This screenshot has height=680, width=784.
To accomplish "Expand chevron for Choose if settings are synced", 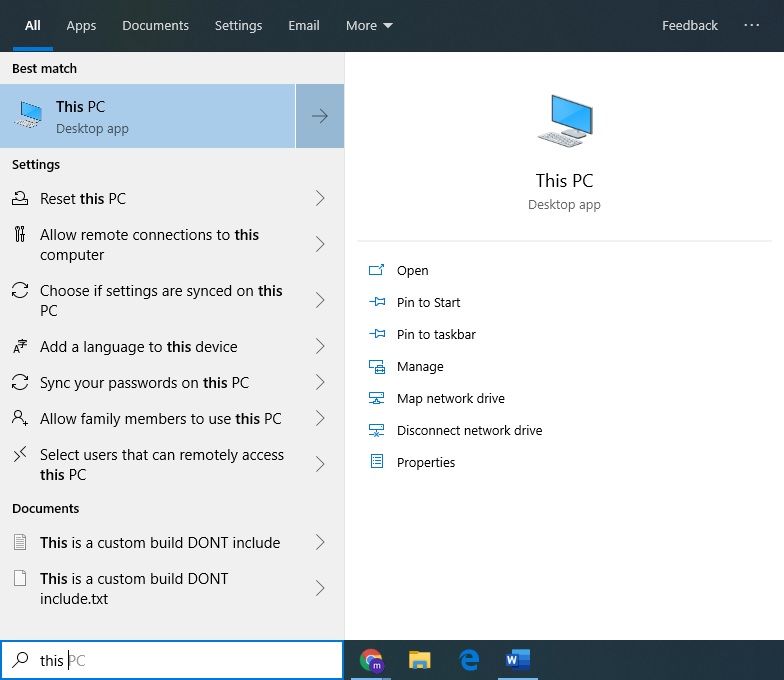I will (x=320, y=300).
